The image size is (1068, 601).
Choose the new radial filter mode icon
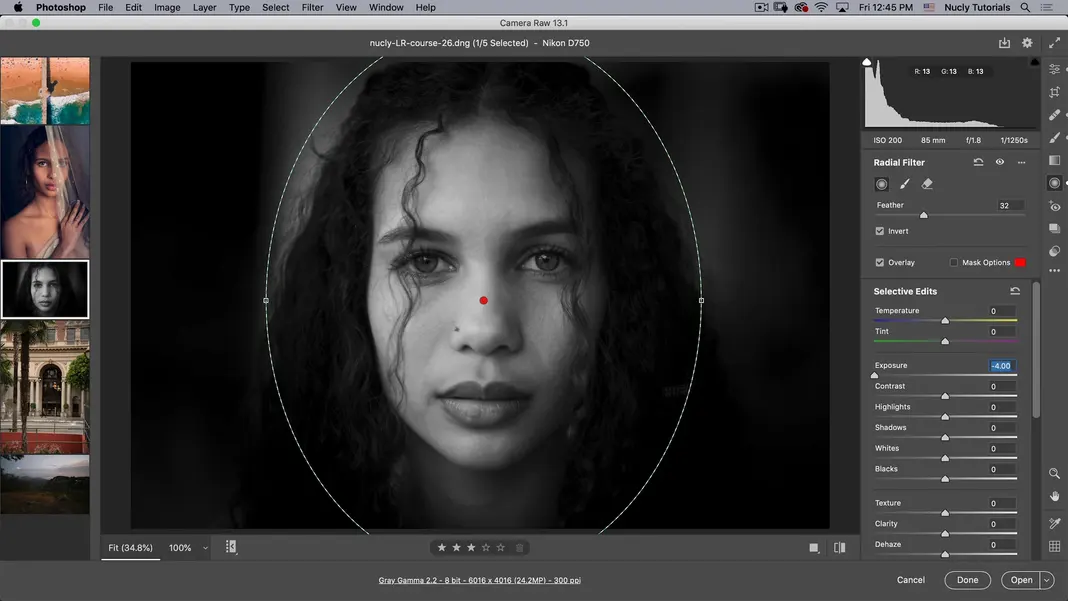tap(881, 184)
